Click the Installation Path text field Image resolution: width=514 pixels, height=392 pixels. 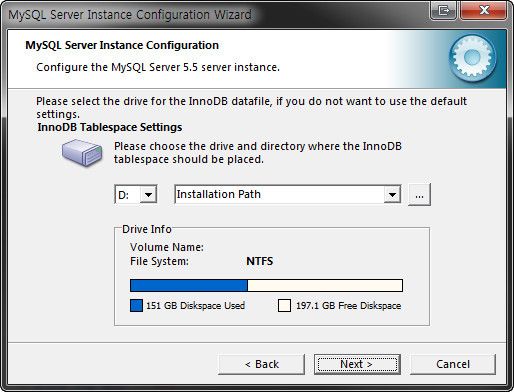[279, 194]
